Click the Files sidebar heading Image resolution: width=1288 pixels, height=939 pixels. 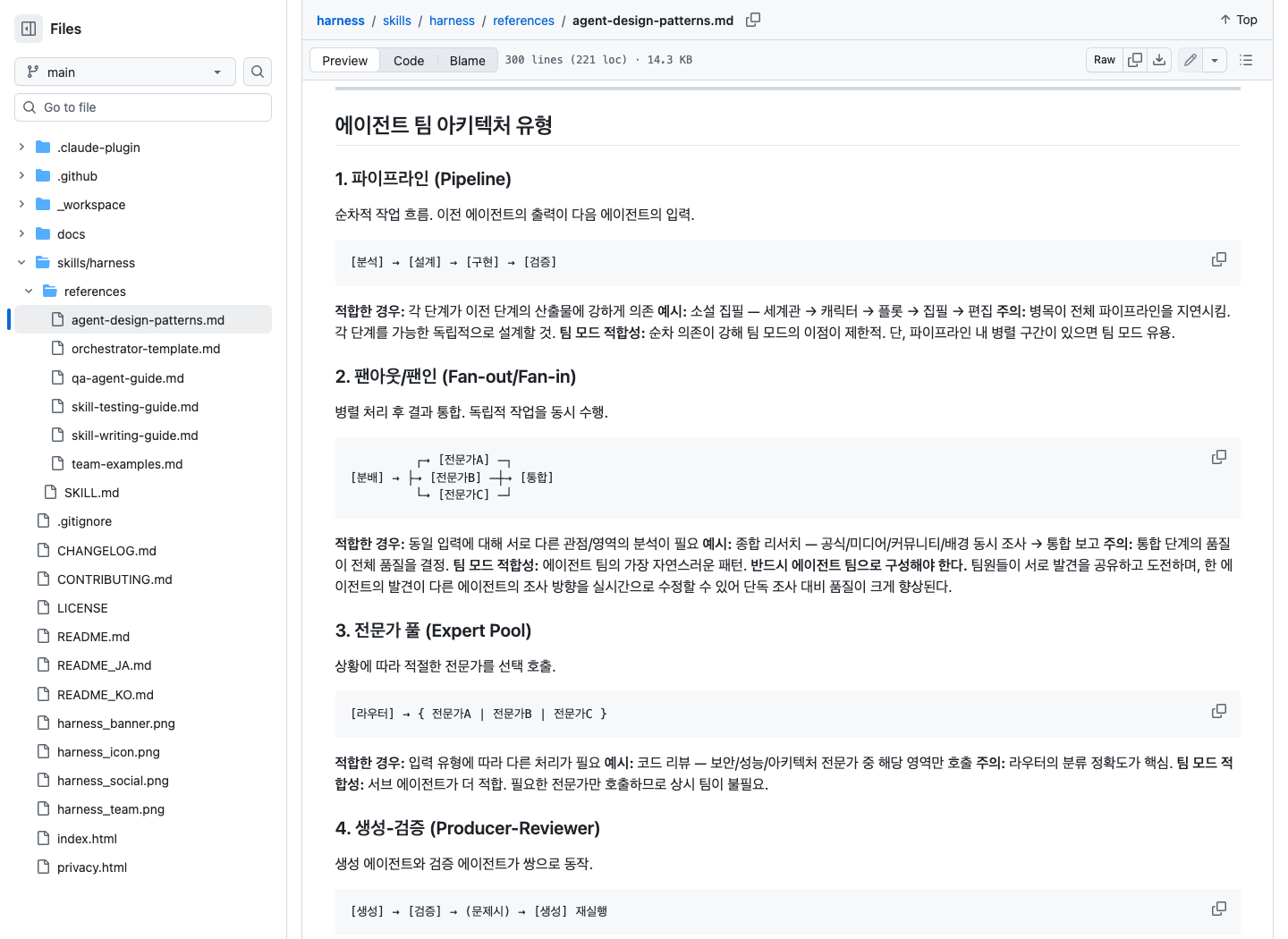[x=65, y=29]
